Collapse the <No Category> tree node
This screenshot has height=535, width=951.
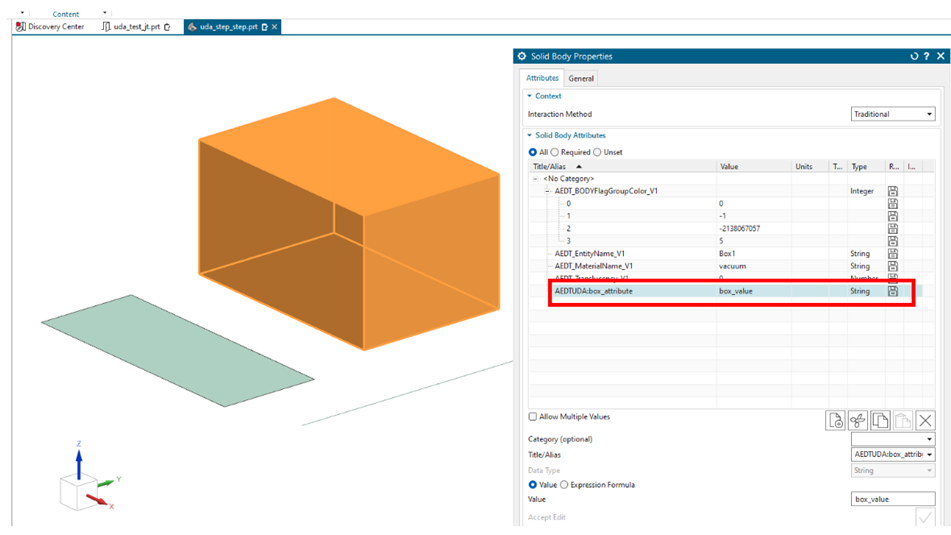[x=536, y=178]
